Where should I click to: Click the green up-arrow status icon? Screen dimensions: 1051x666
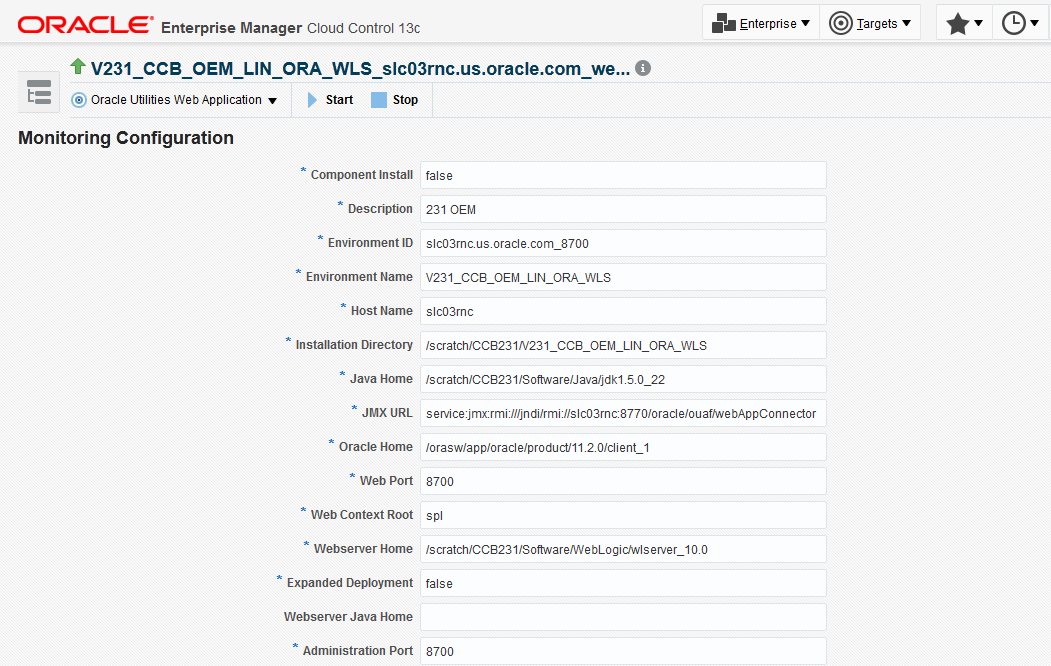click(77, 68)
